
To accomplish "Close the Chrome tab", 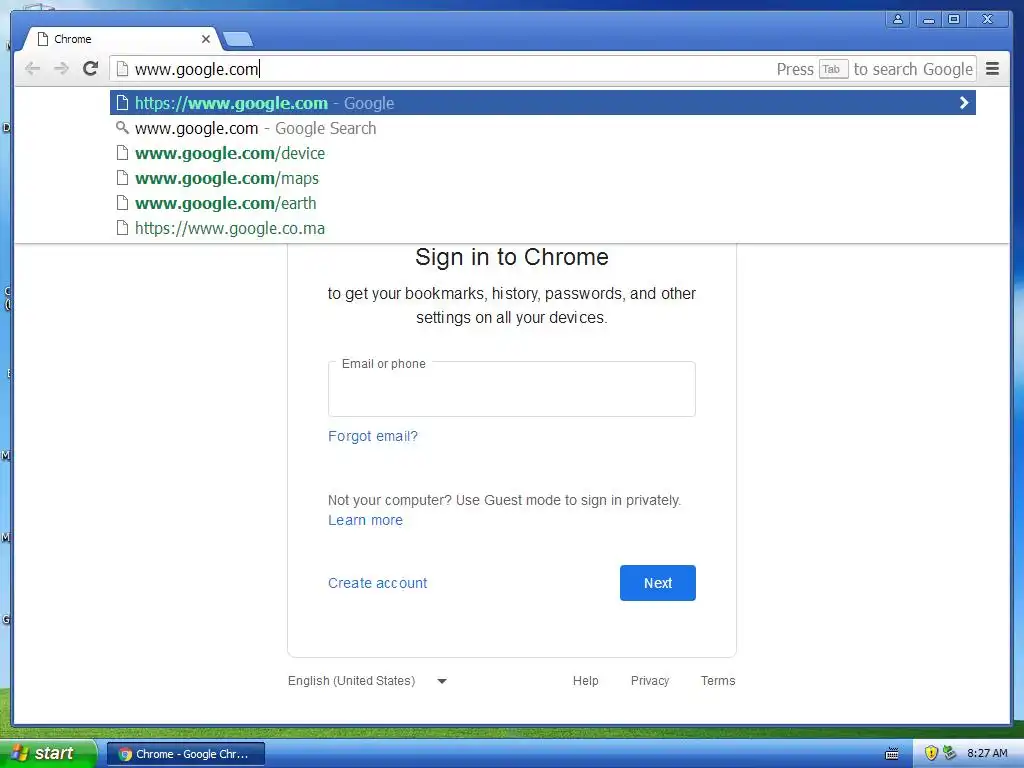I will (206, 39).
